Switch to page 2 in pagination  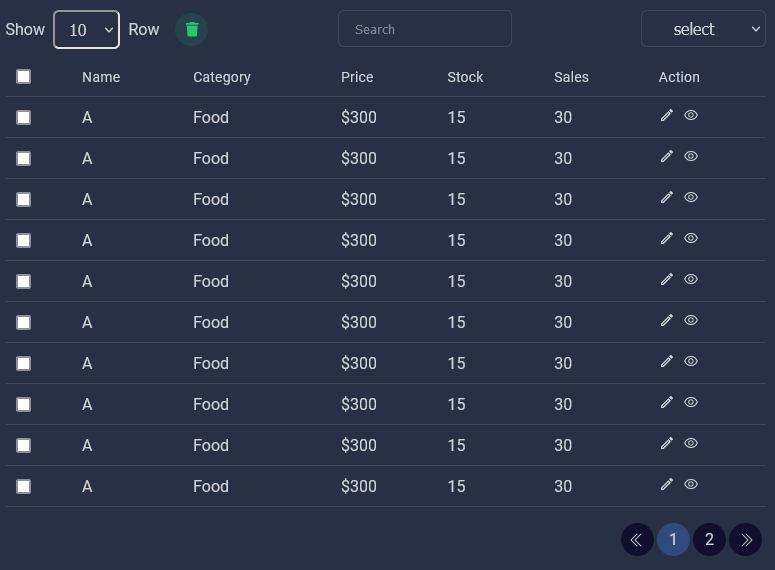click(709, 539)
